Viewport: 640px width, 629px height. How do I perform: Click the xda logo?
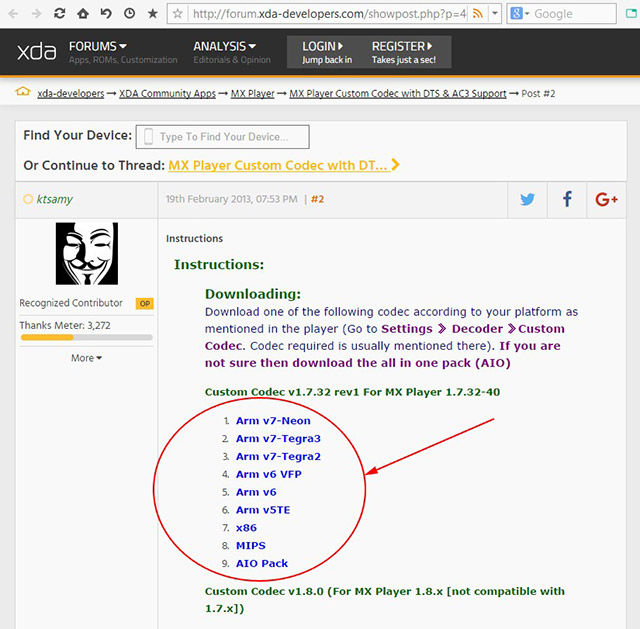click(35, 52)
